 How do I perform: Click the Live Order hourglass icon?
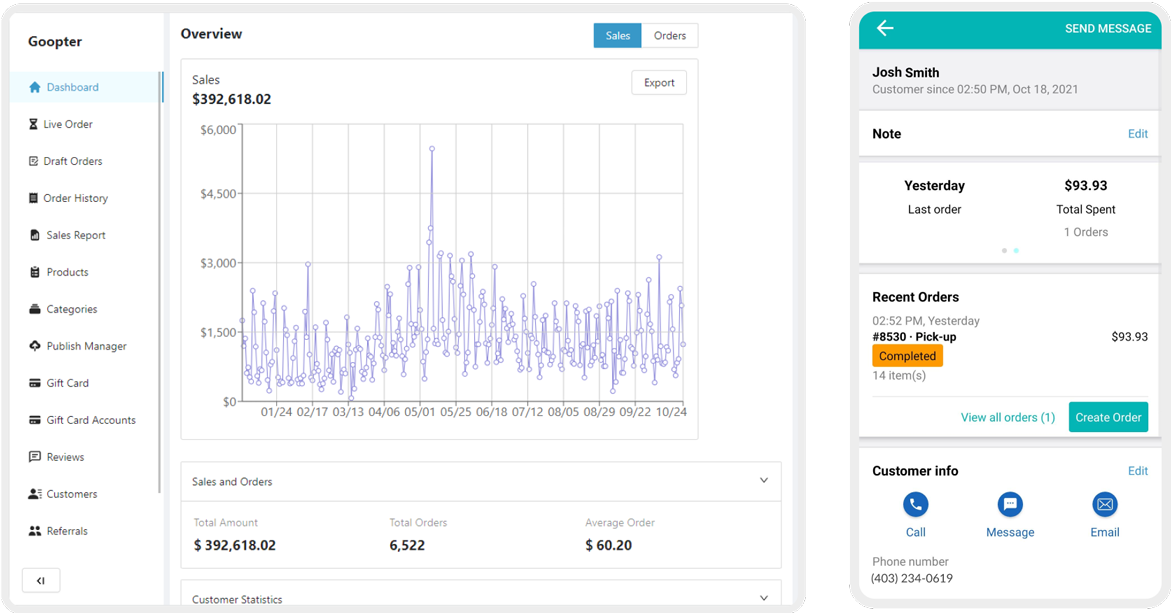pyautogui.click(x=33, y=124)
